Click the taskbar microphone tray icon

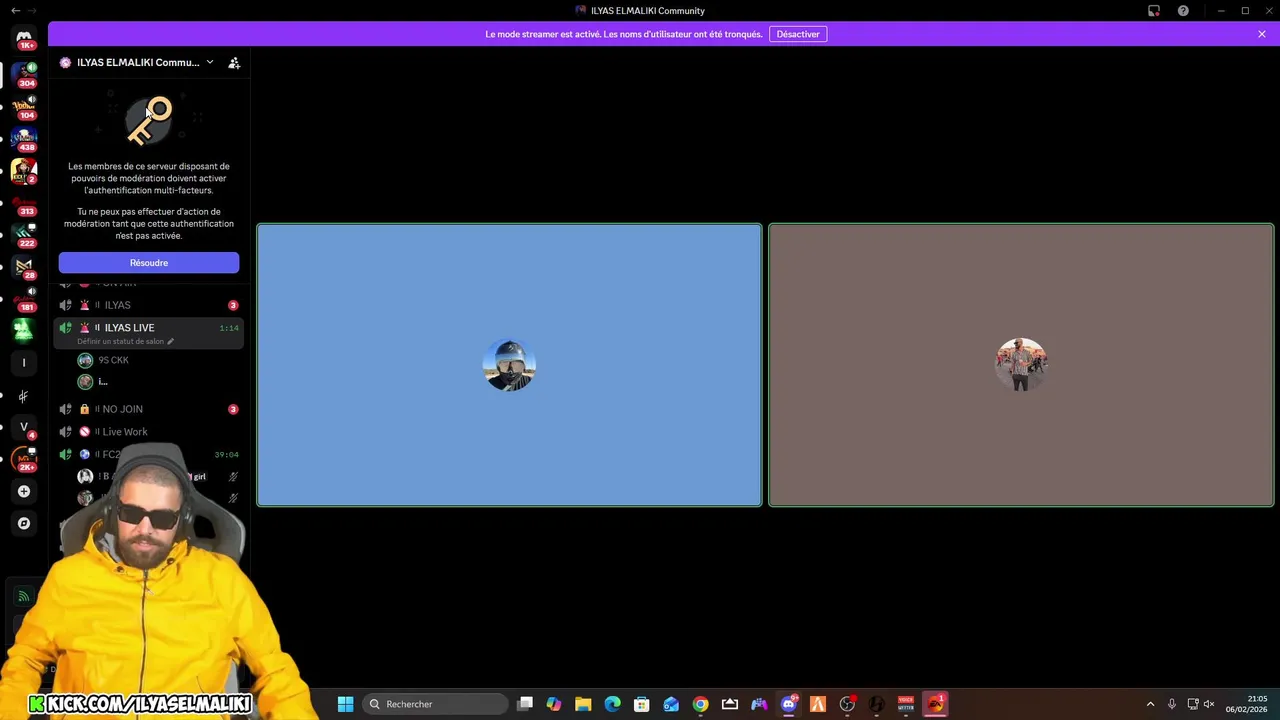pos(1172,704)
